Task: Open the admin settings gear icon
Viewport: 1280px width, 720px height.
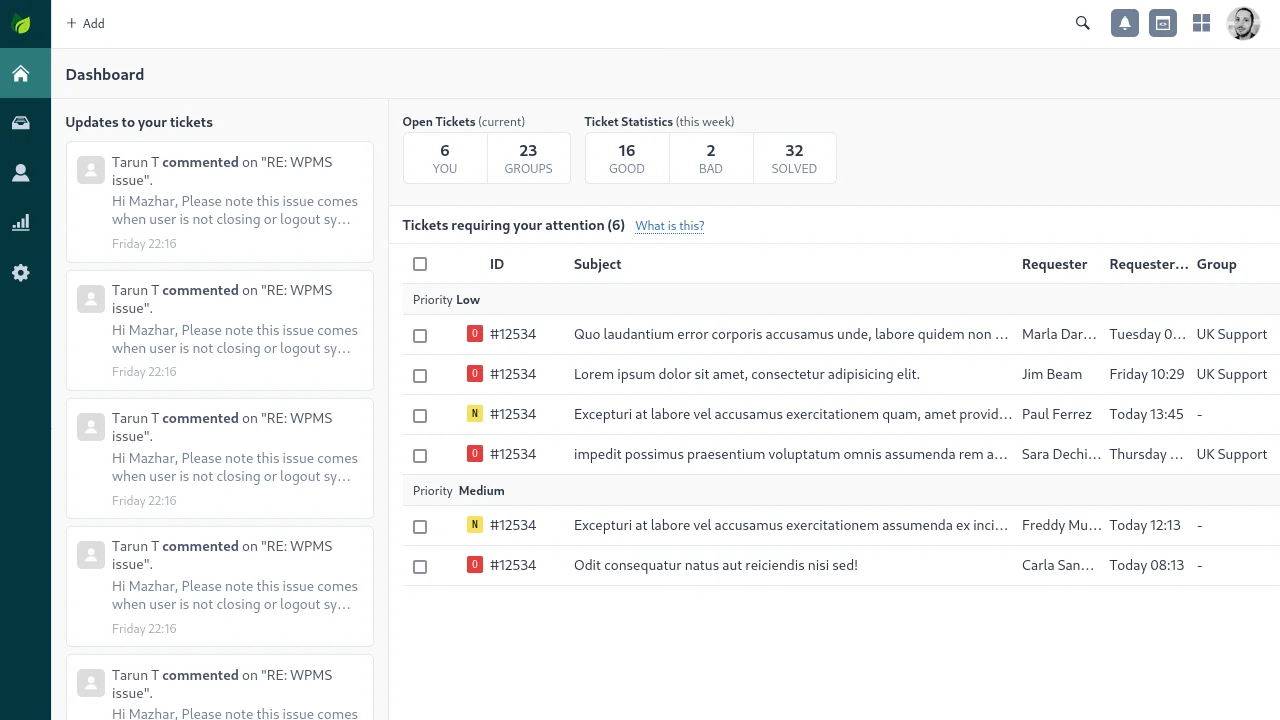Action: pos(21,273)
